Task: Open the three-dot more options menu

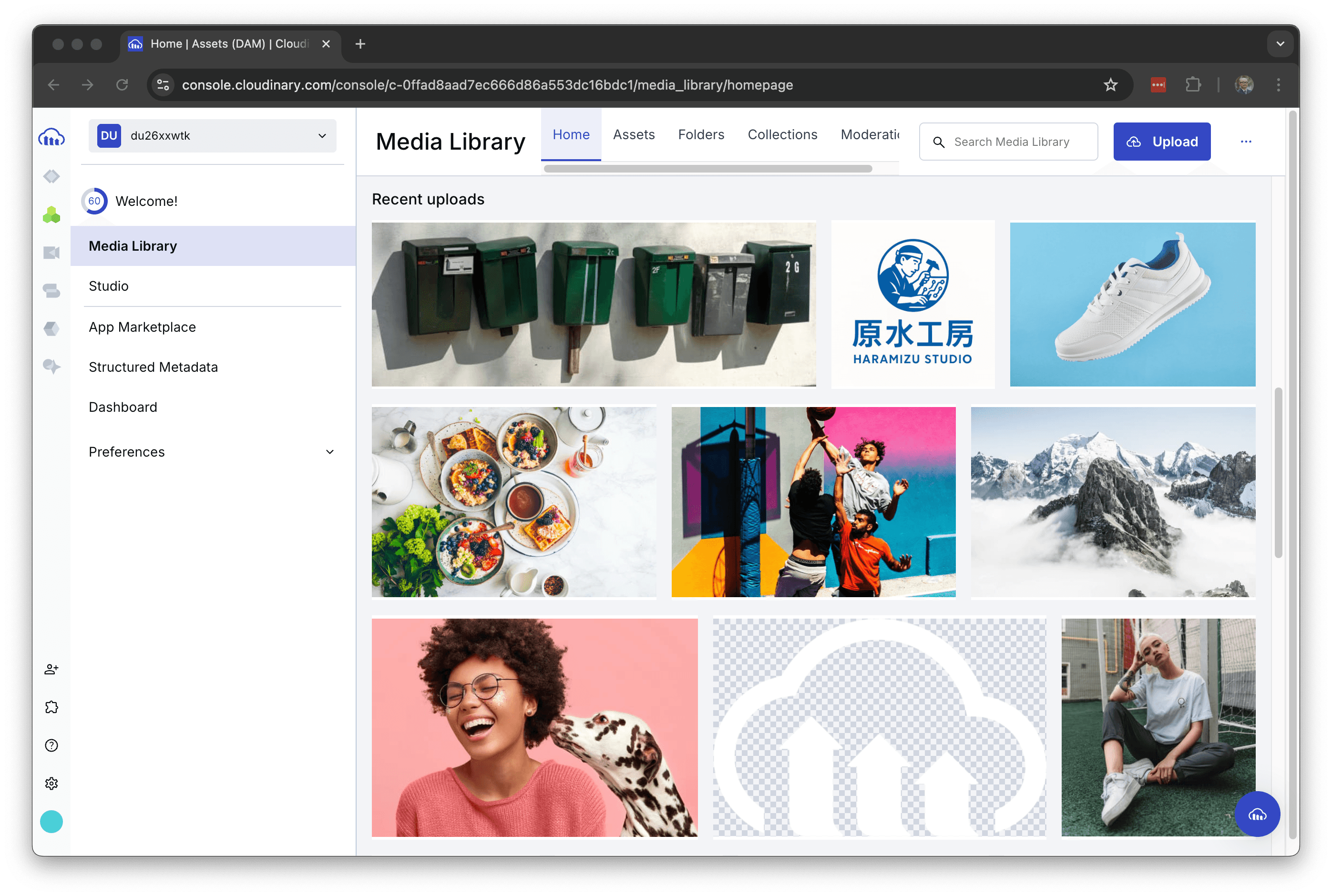Action: [x=1246, y=142]
